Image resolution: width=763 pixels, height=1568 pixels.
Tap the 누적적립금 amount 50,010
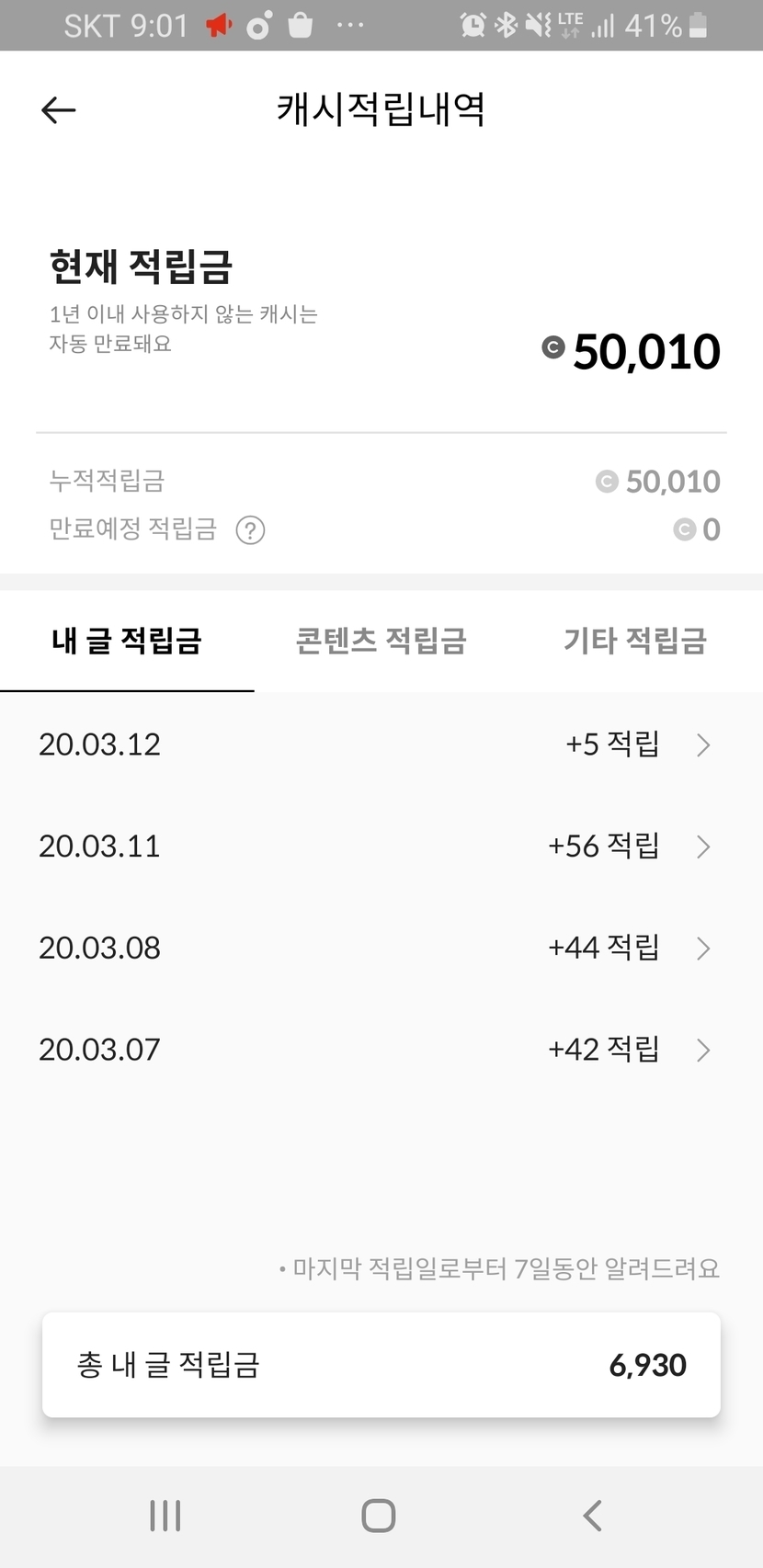pos(672,482)
